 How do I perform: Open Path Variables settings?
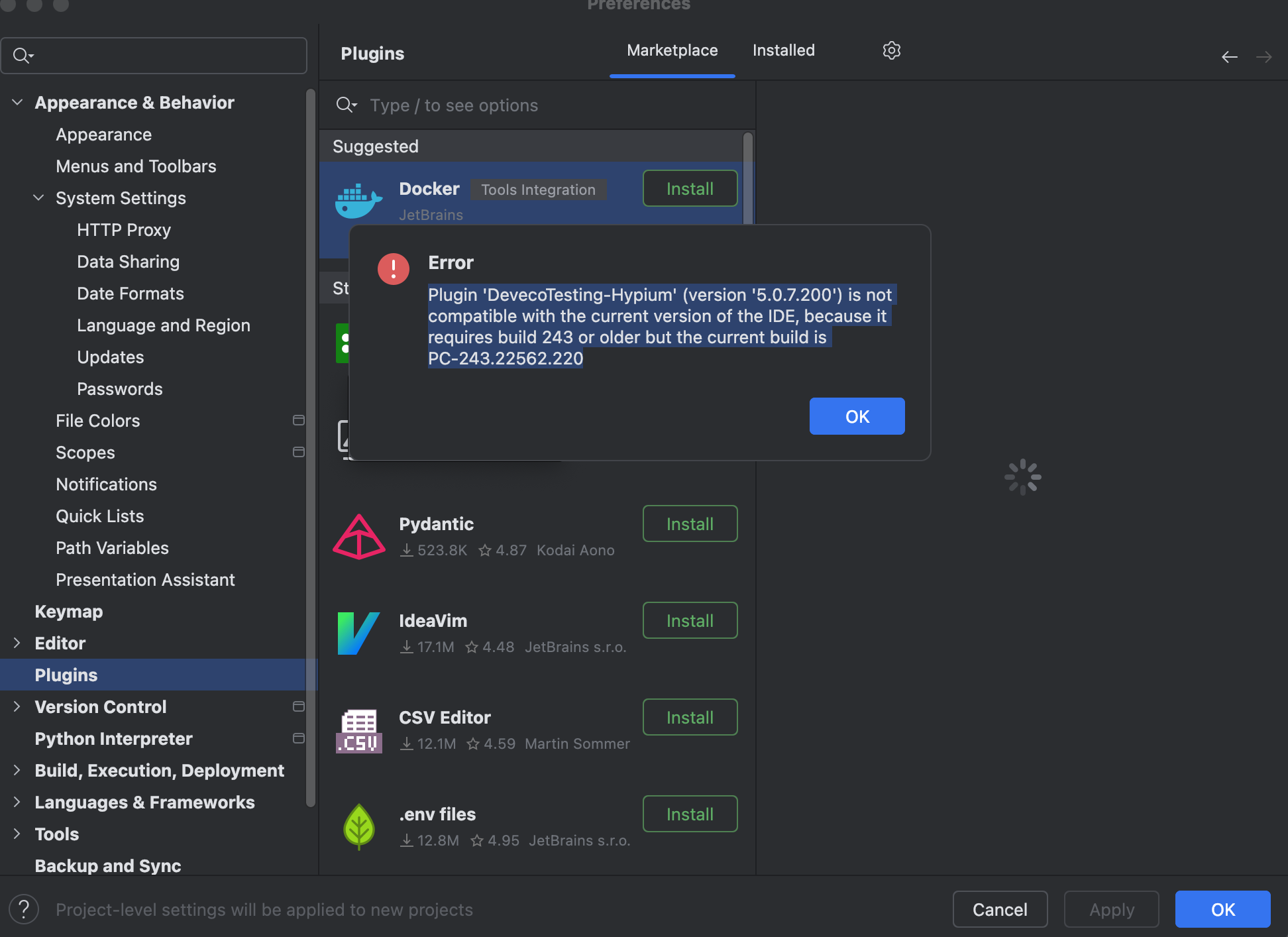[x=112, y=547]
